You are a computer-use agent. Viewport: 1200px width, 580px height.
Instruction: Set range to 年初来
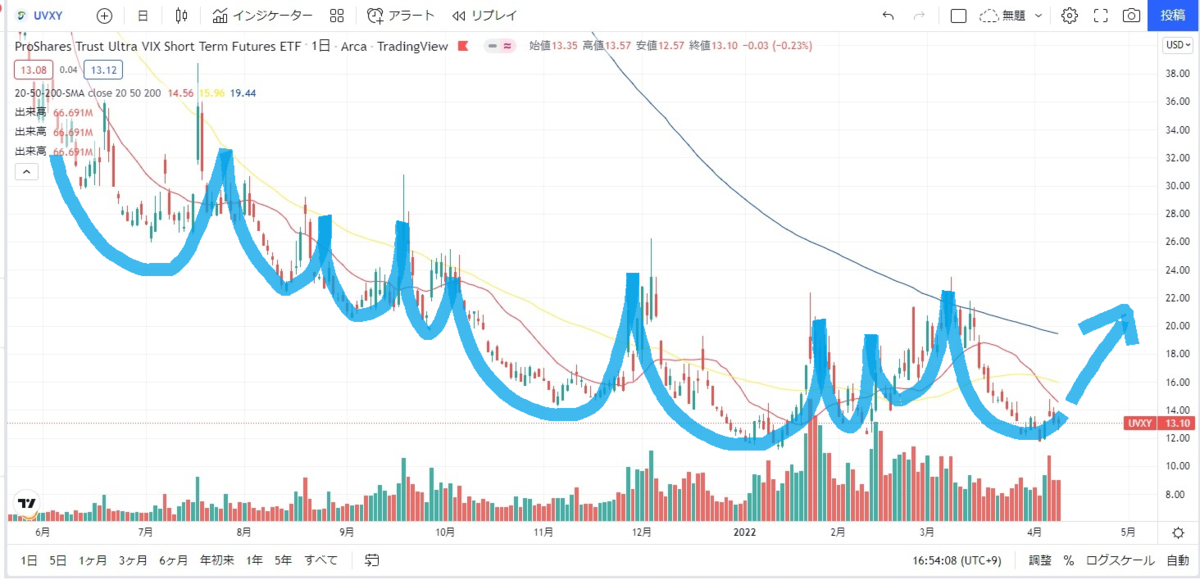[217, 560]
